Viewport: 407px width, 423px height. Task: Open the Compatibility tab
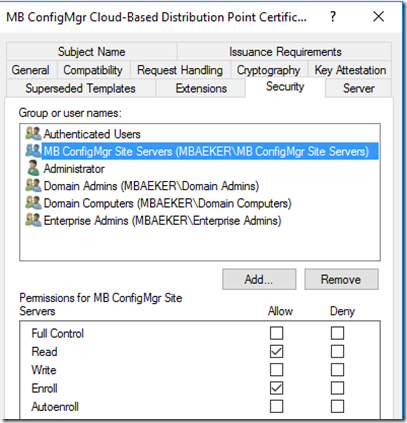[93, 70]
